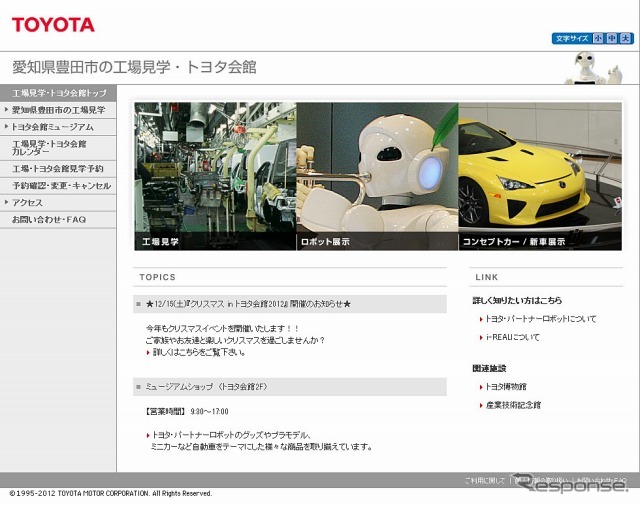Viewport: 640px width, 505px height.
Task: Open 工場見学・トヨタ会館カレンダー
Action: pos(58,148)
